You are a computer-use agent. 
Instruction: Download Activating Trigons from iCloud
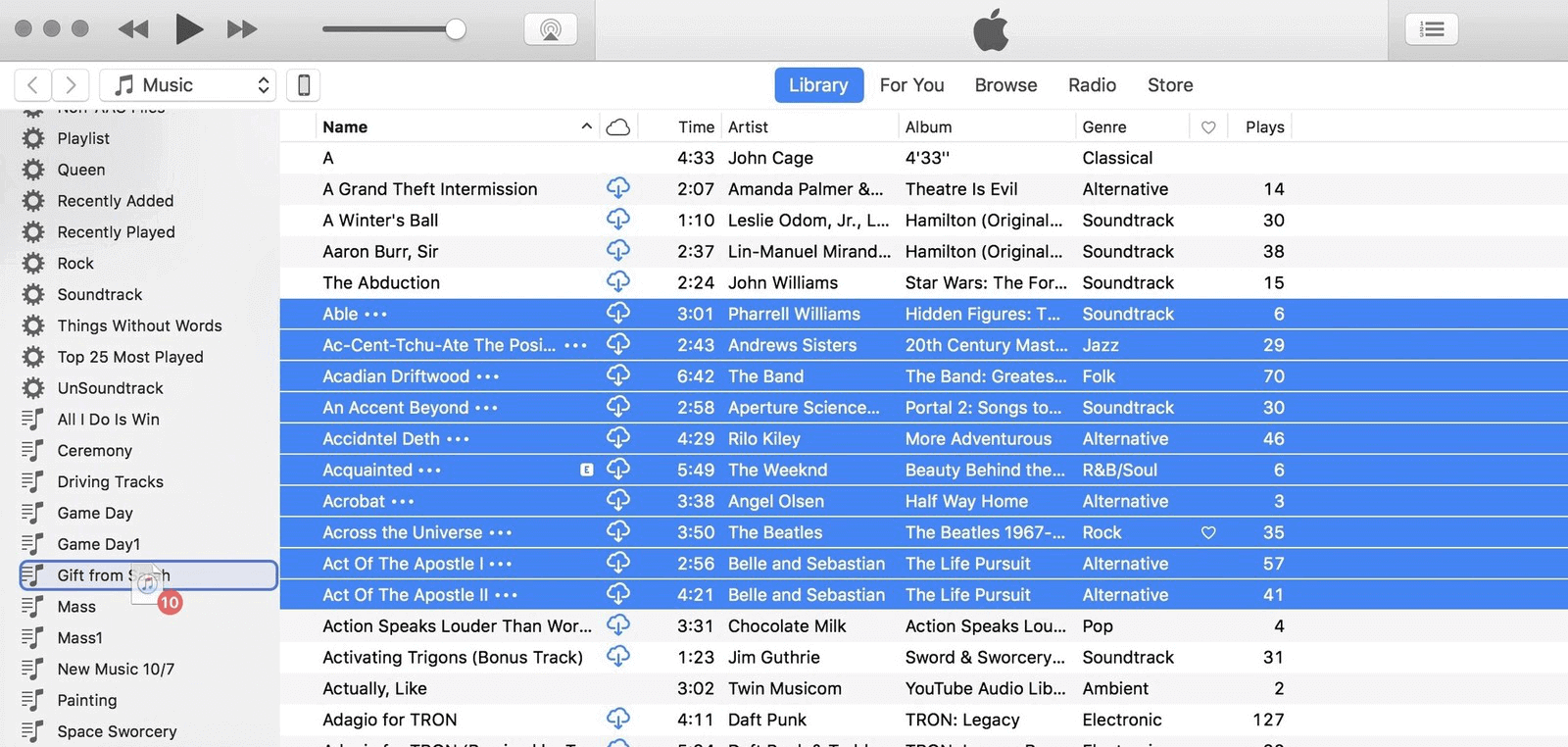(618, 656)
